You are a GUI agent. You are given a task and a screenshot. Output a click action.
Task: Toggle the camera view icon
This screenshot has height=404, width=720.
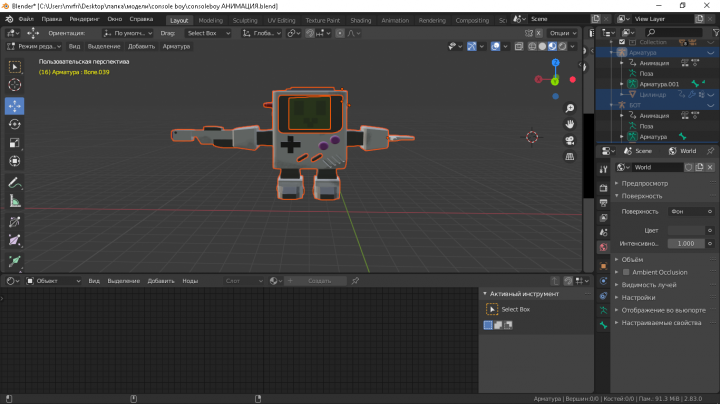click(570, 140)
